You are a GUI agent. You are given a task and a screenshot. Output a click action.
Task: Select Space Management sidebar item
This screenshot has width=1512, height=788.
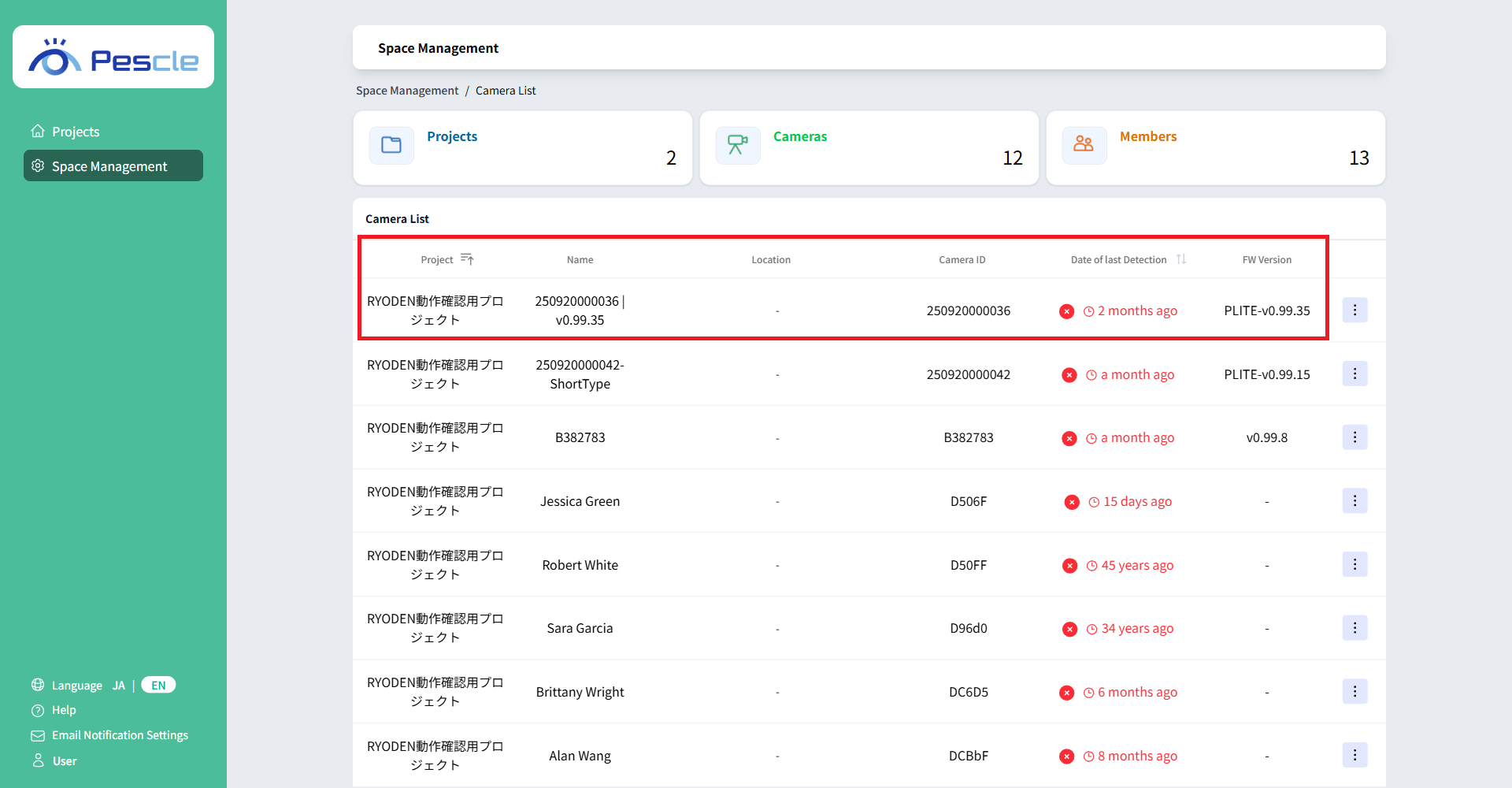click(109, 166)
